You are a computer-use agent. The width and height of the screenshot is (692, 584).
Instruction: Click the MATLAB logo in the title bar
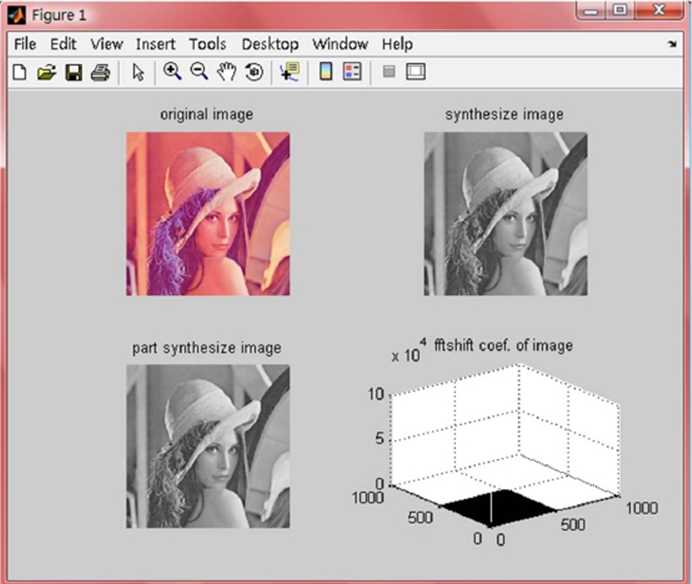[x=17, y=15]
